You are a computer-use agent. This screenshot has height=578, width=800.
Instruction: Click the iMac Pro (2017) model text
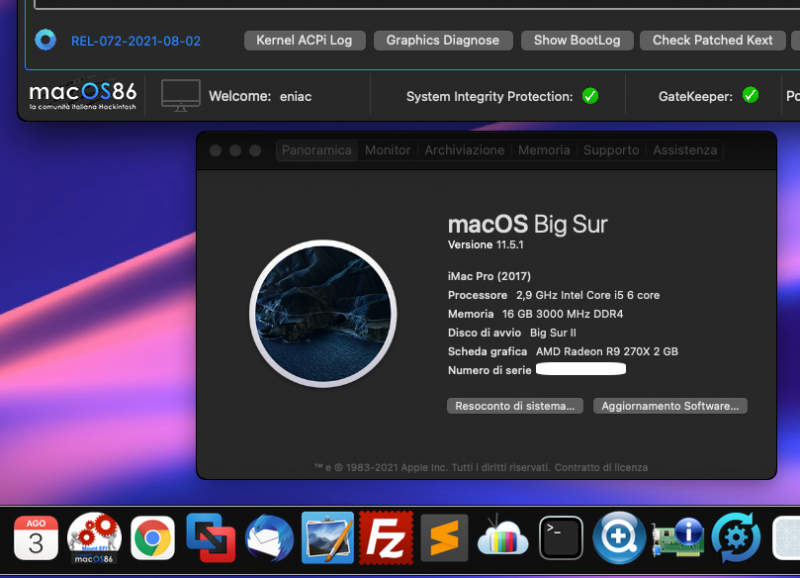489,276
